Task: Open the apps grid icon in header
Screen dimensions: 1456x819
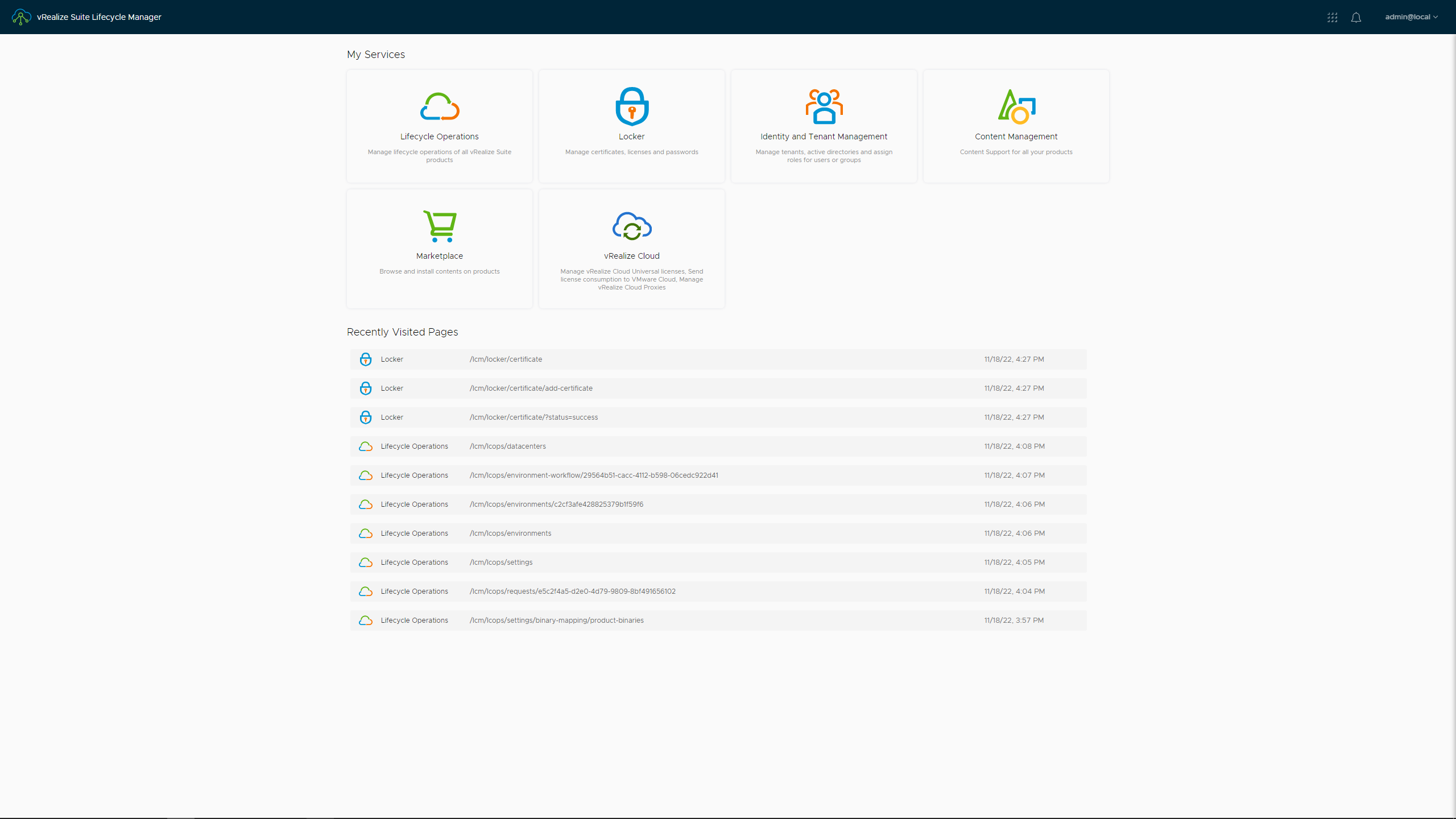Action: (1332, 18)
